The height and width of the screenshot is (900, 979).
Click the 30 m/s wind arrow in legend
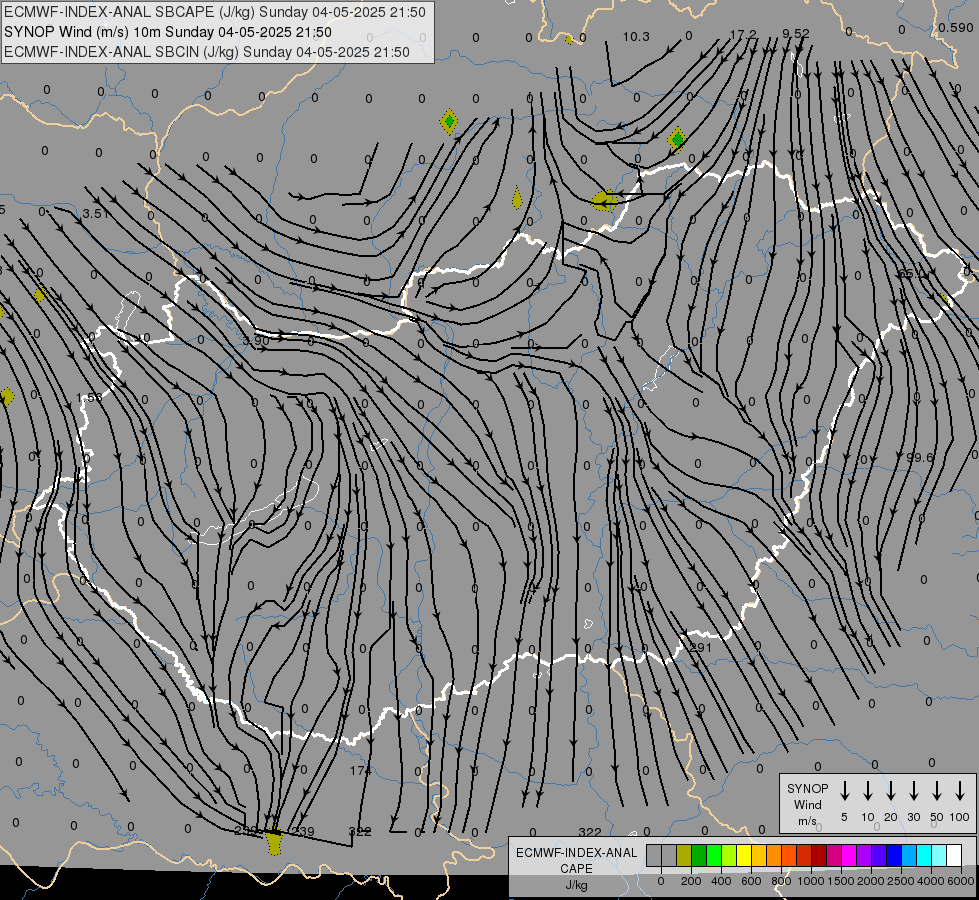pyautogui.click(x=913, y=791)
